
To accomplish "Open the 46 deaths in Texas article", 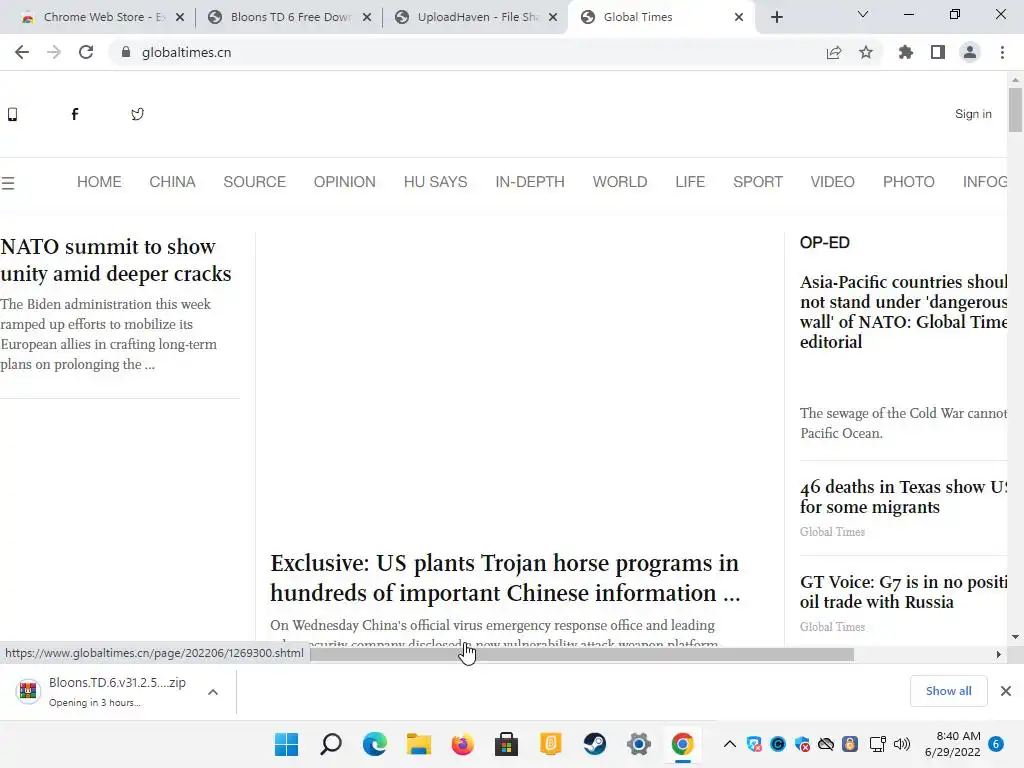I will [903, 497].
